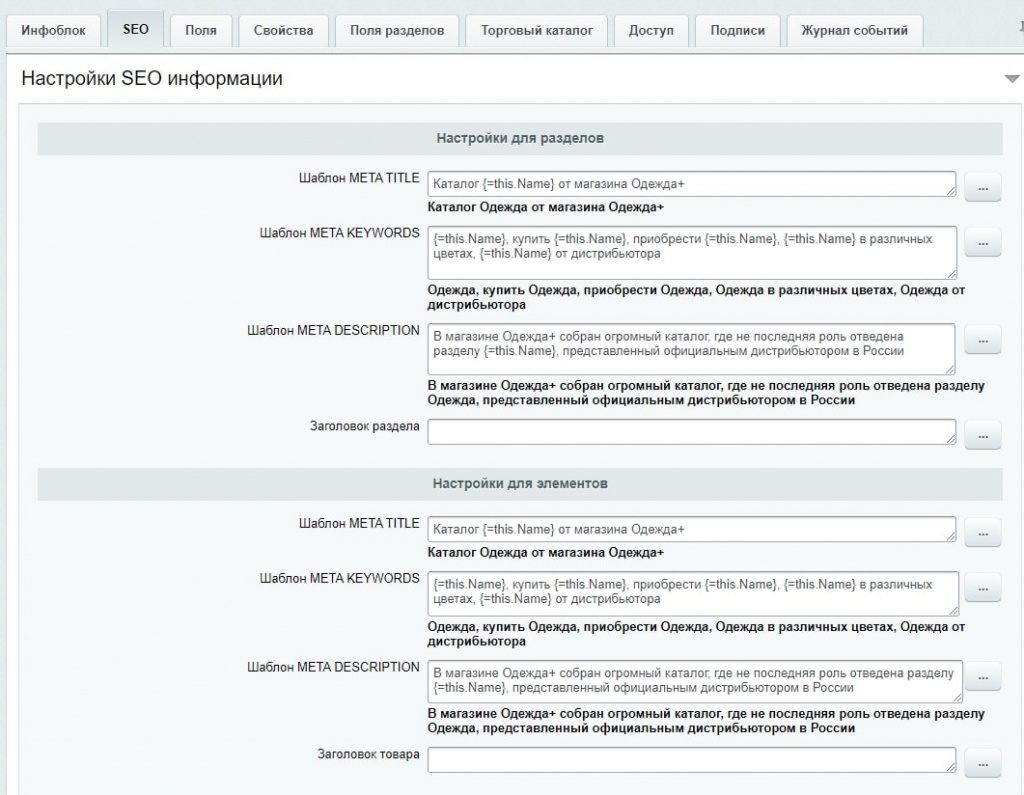Focus the empty Заголовок раздела field

(692, 432)
